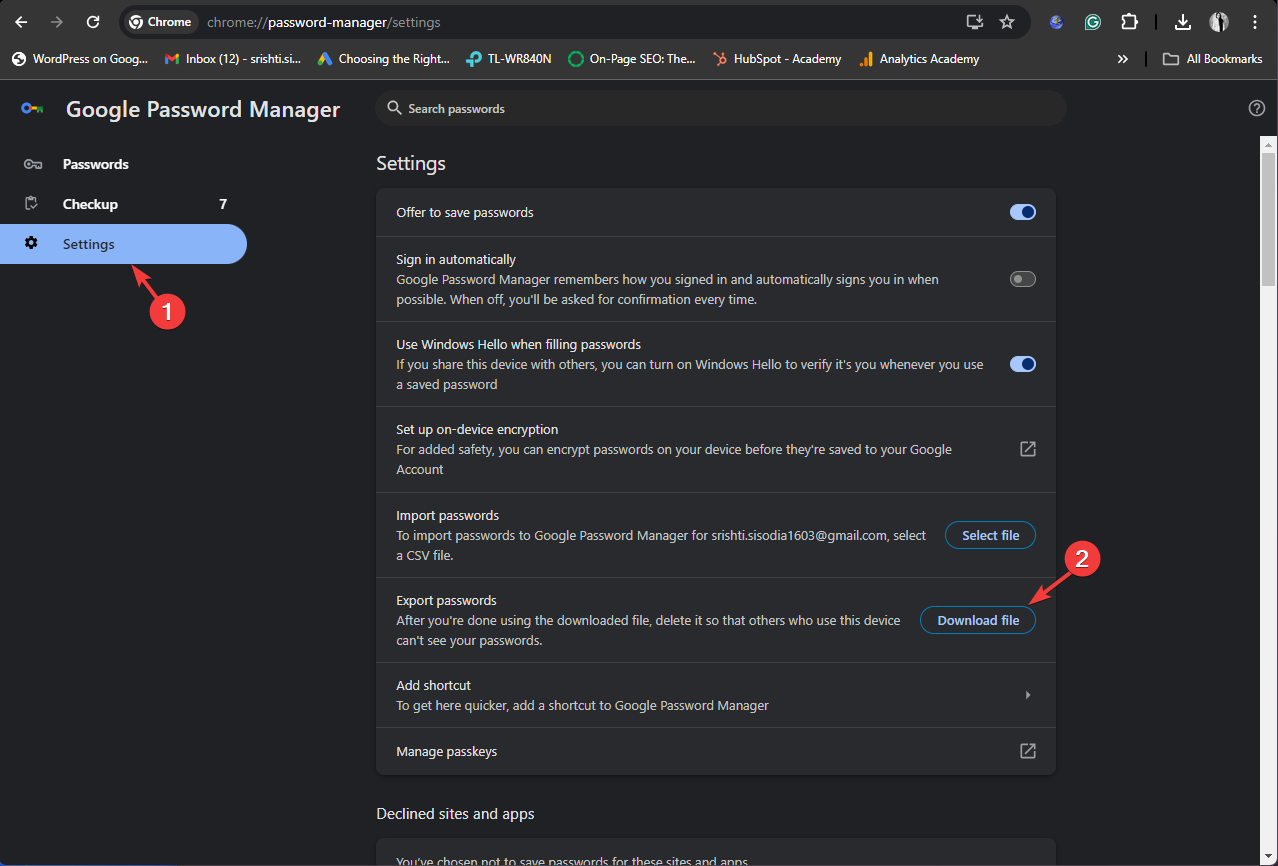The image size is (1278, 866).
Task: Open the Checkup section in sidebar
Action: (123, 204)
